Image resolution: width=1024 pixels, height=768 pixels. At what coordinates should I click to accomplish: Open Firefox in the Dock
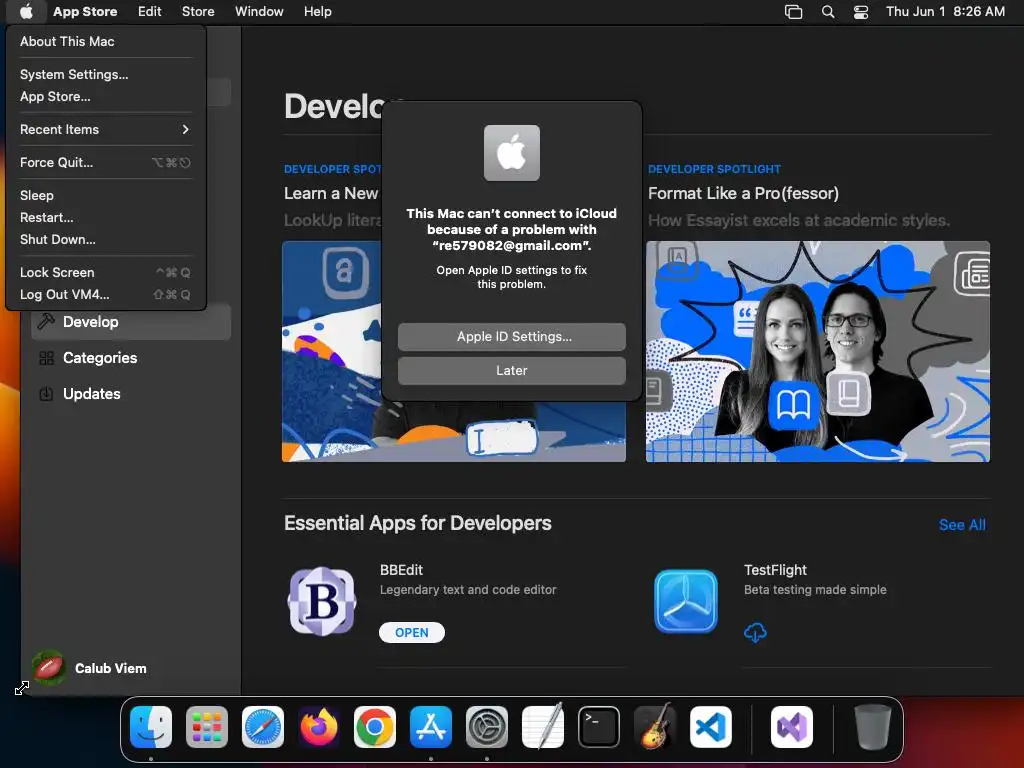click(x=319, y=727)
